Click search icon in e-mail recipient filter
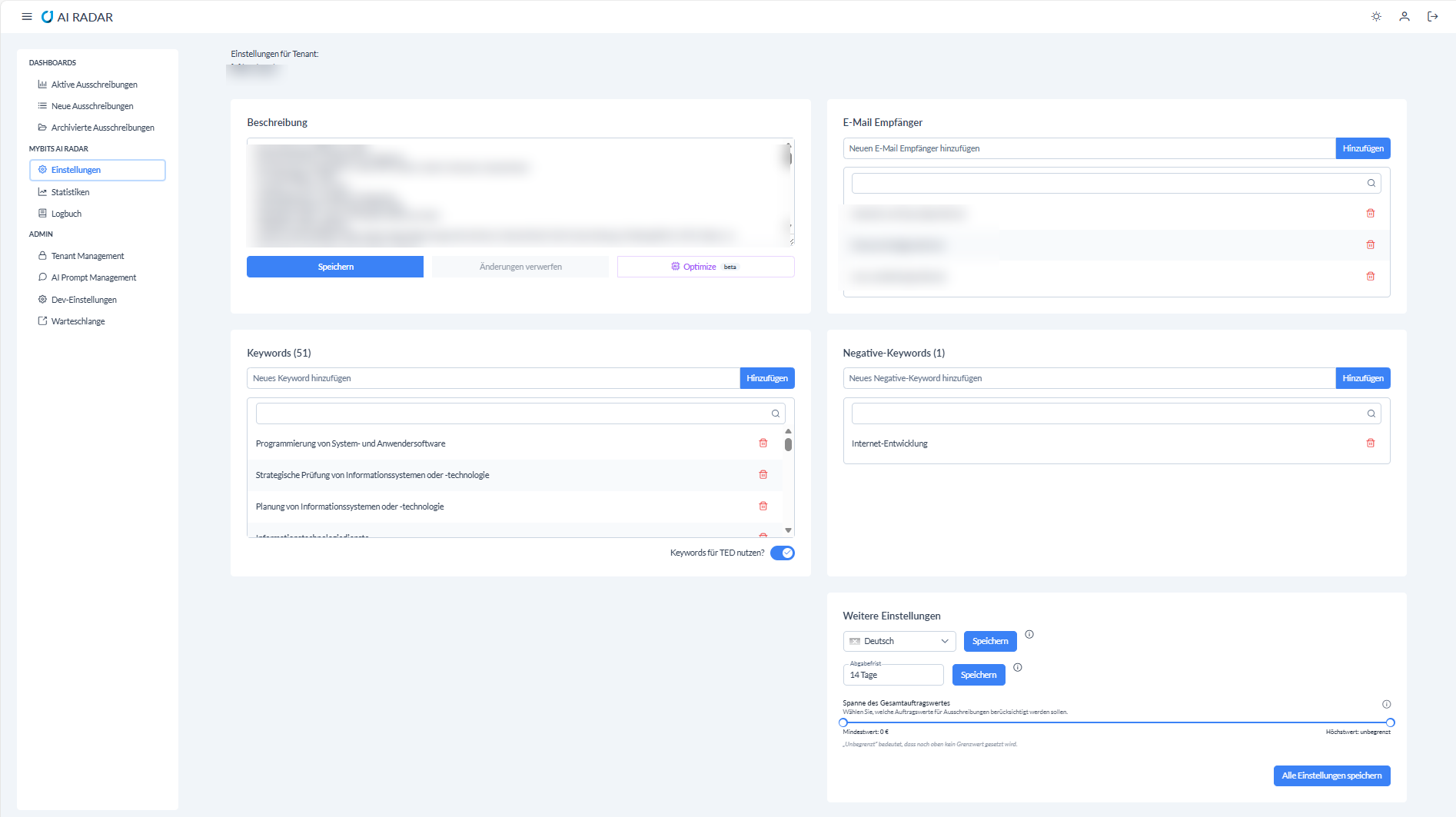The image size is (1456, 817). pyautogui.click(x=1371, y=183)
